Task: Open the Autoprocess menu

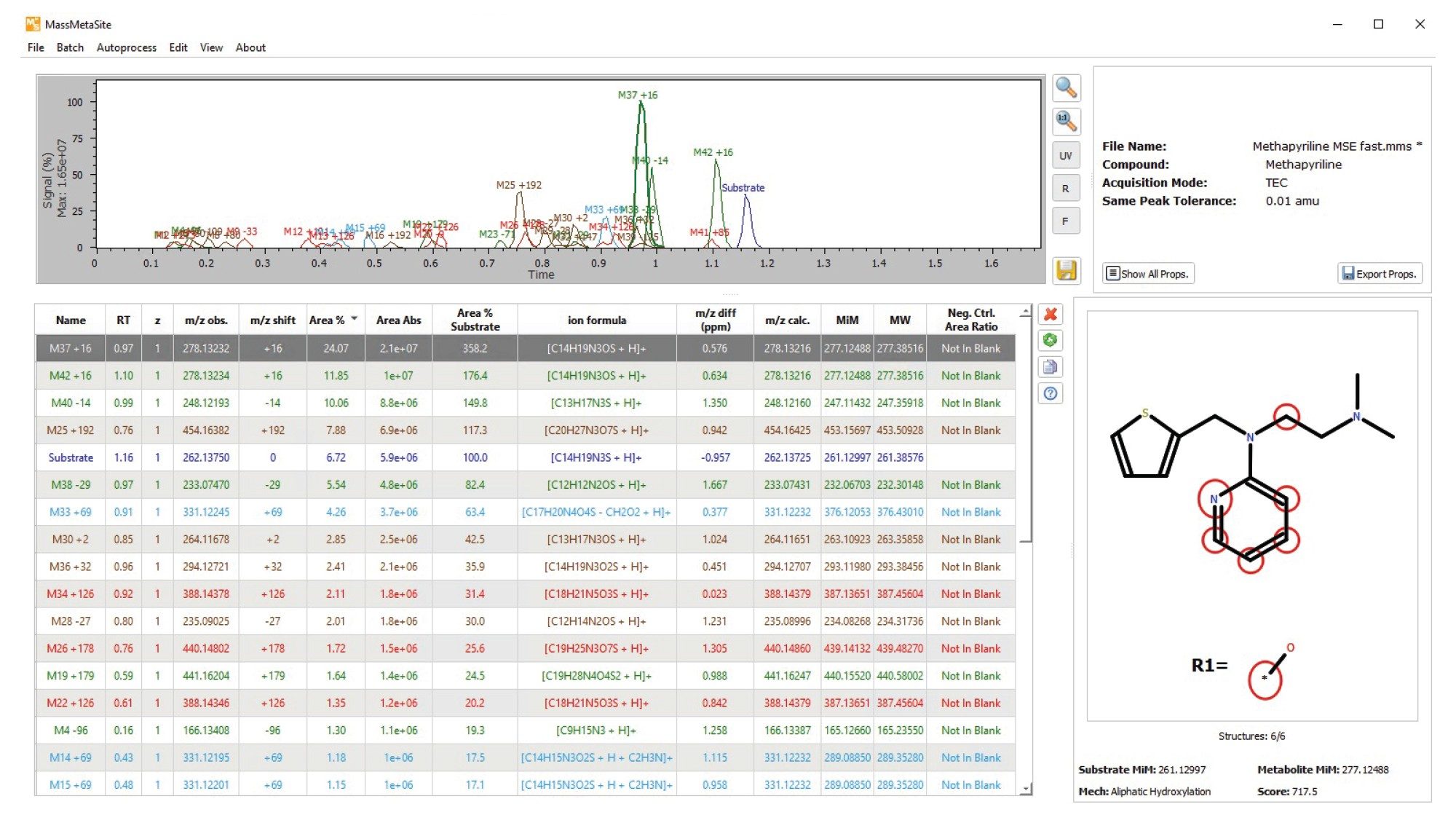Action: point(127,47)
